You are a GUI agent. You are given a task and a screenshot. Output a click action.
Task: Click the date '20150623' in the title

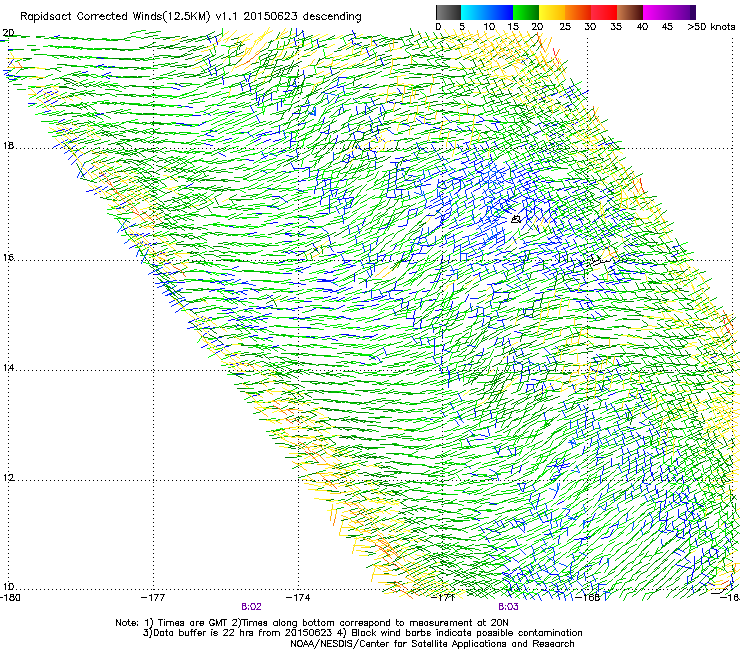(270, 17)
